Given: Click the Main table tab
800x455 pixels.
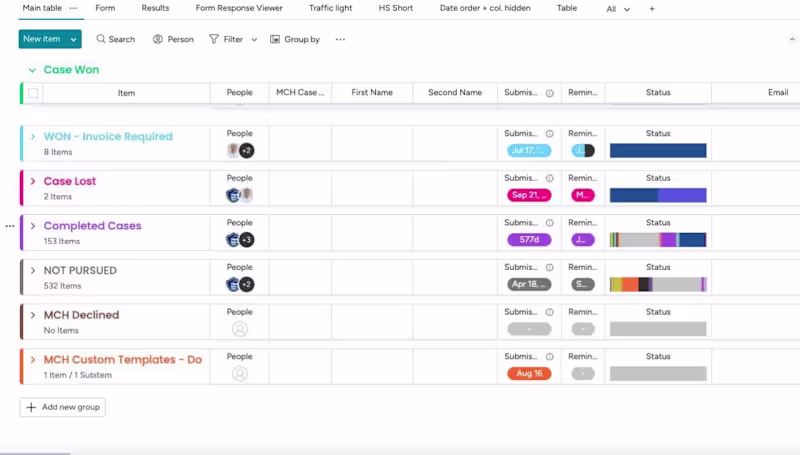Looking at the screenshot, I should (x=42, y=8).
